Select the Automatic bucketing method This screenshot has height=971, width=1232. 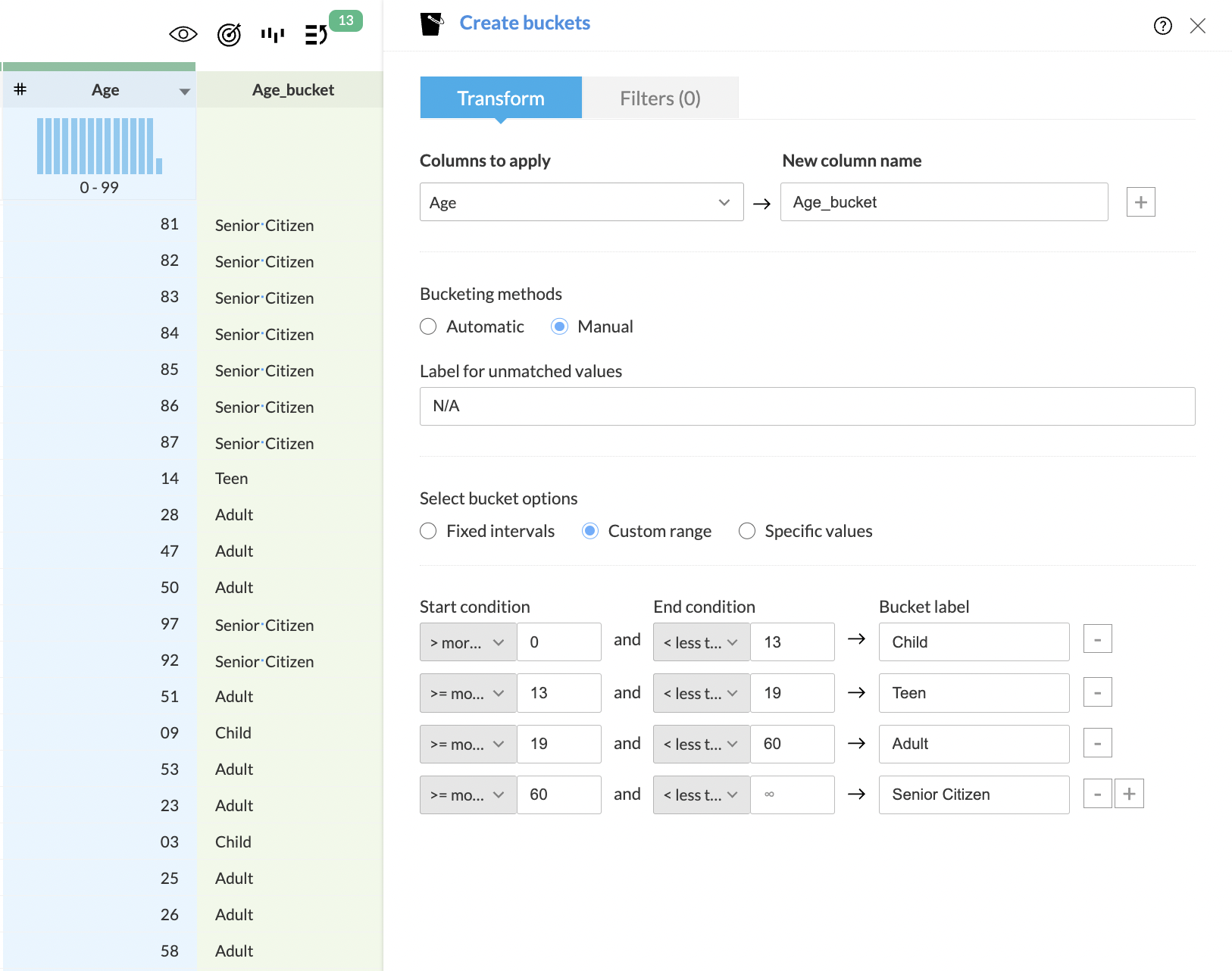click(x=429, y=326)
